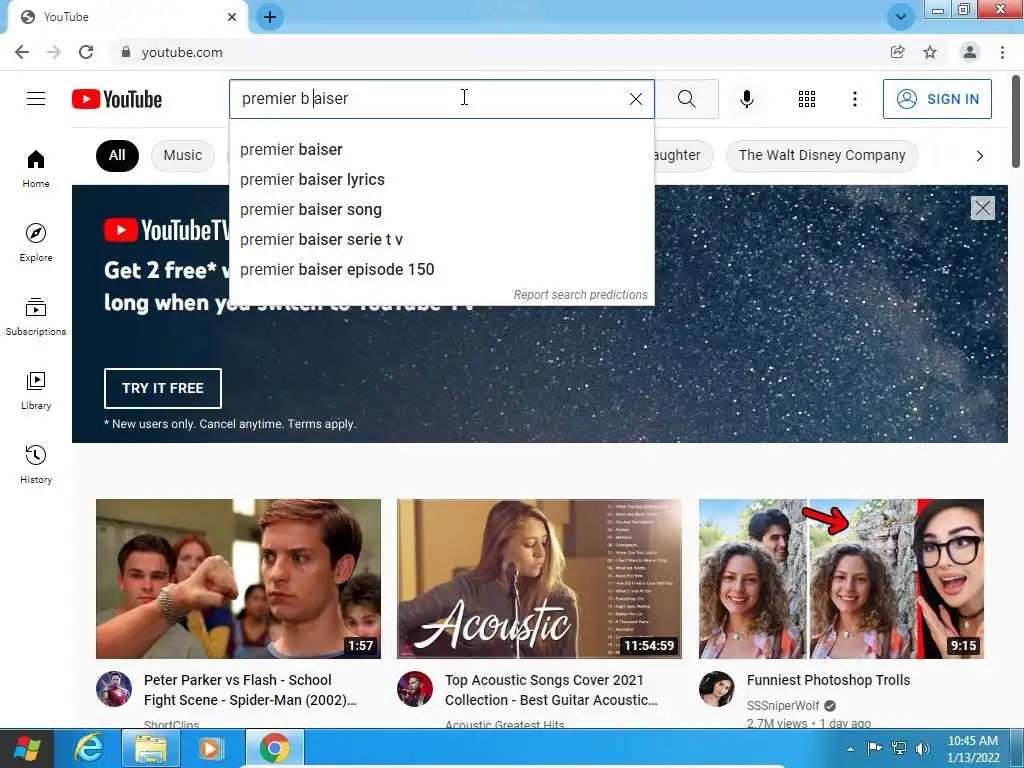The width and height of the screenshot is (1024, 768).
Task: Open the YouTube apps grid icon
Action: tap(807, 99)
